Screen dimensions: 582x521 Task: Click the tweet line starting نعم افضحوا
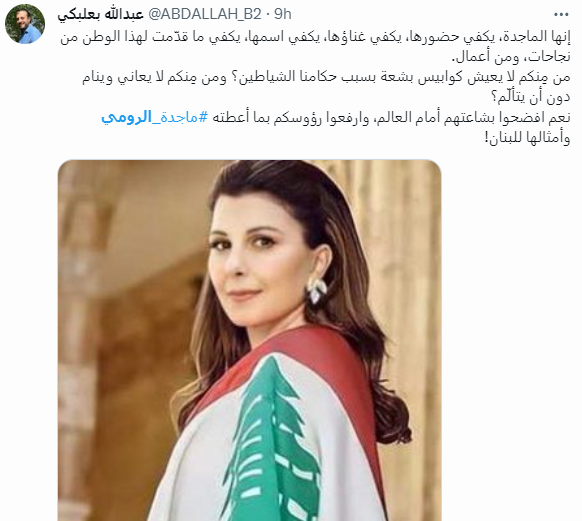pos(336,117)
